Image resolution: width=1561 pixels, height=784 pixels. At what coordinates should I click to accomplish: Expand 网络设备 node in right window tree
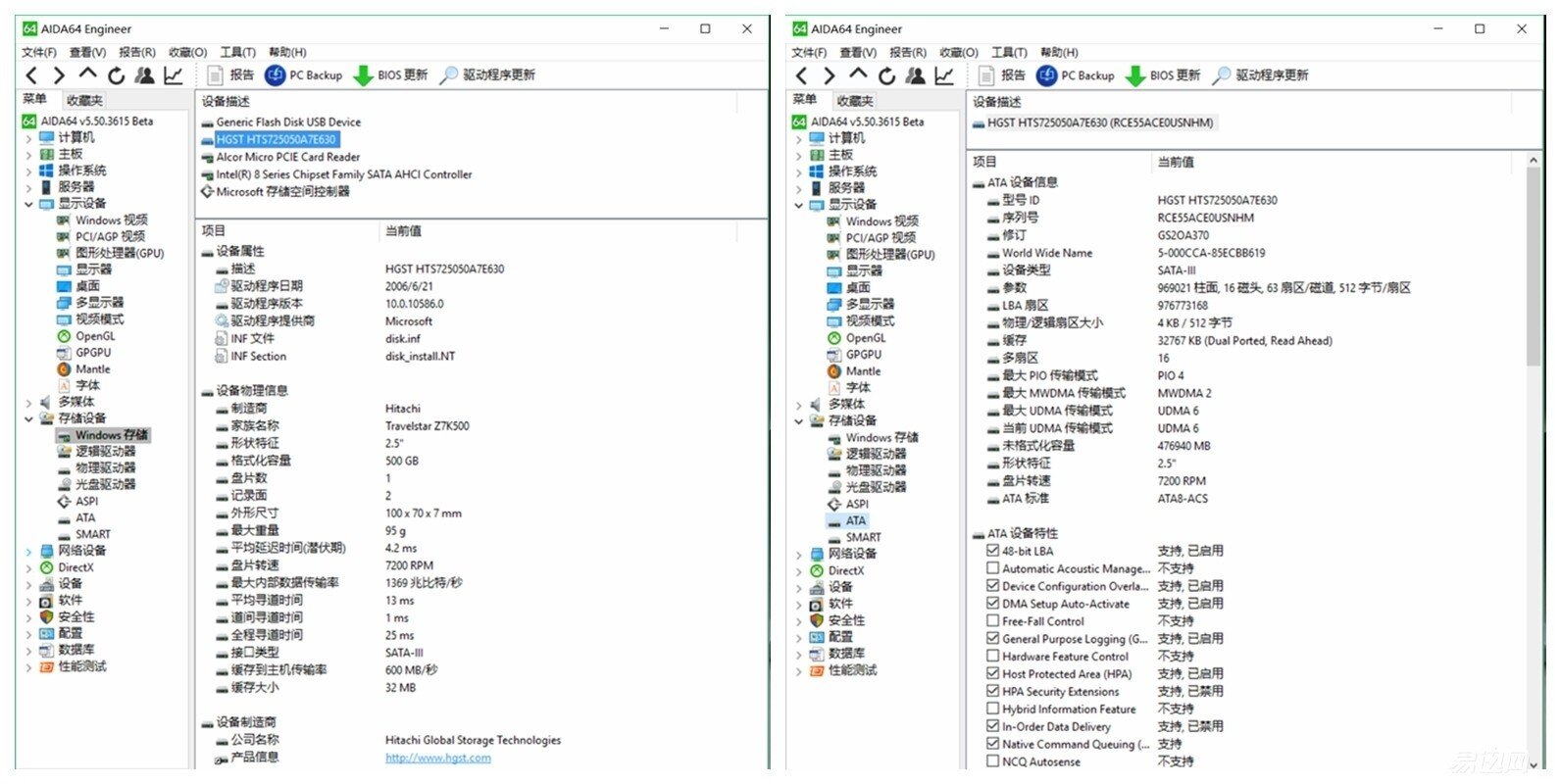[x=799, y=555]
